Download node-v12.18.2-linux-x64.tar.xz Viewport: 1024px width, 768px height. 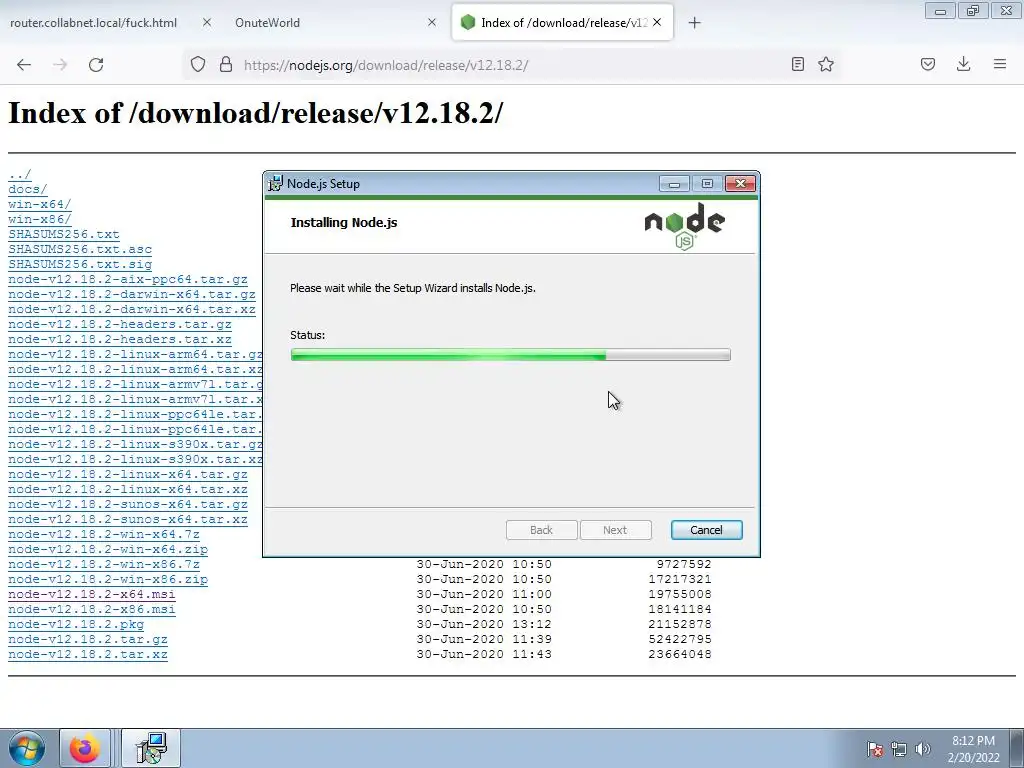pyautogui.click(x=128, y=490)
